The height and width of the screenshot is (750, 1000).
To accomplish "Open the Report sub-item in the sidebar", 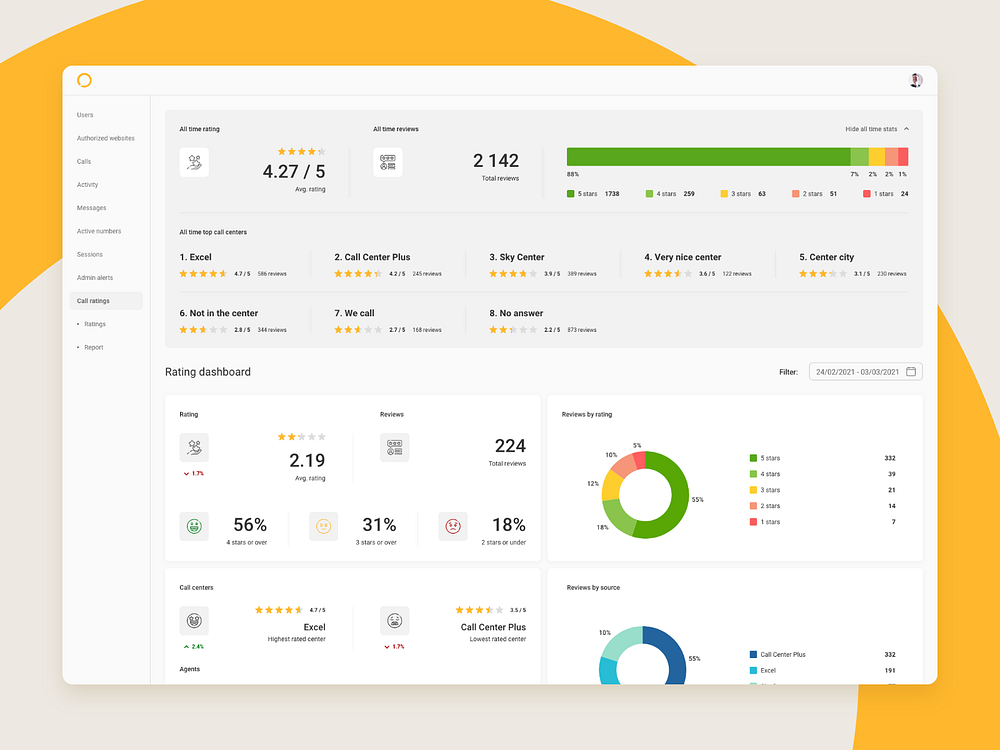I will [x=92, y=347].
